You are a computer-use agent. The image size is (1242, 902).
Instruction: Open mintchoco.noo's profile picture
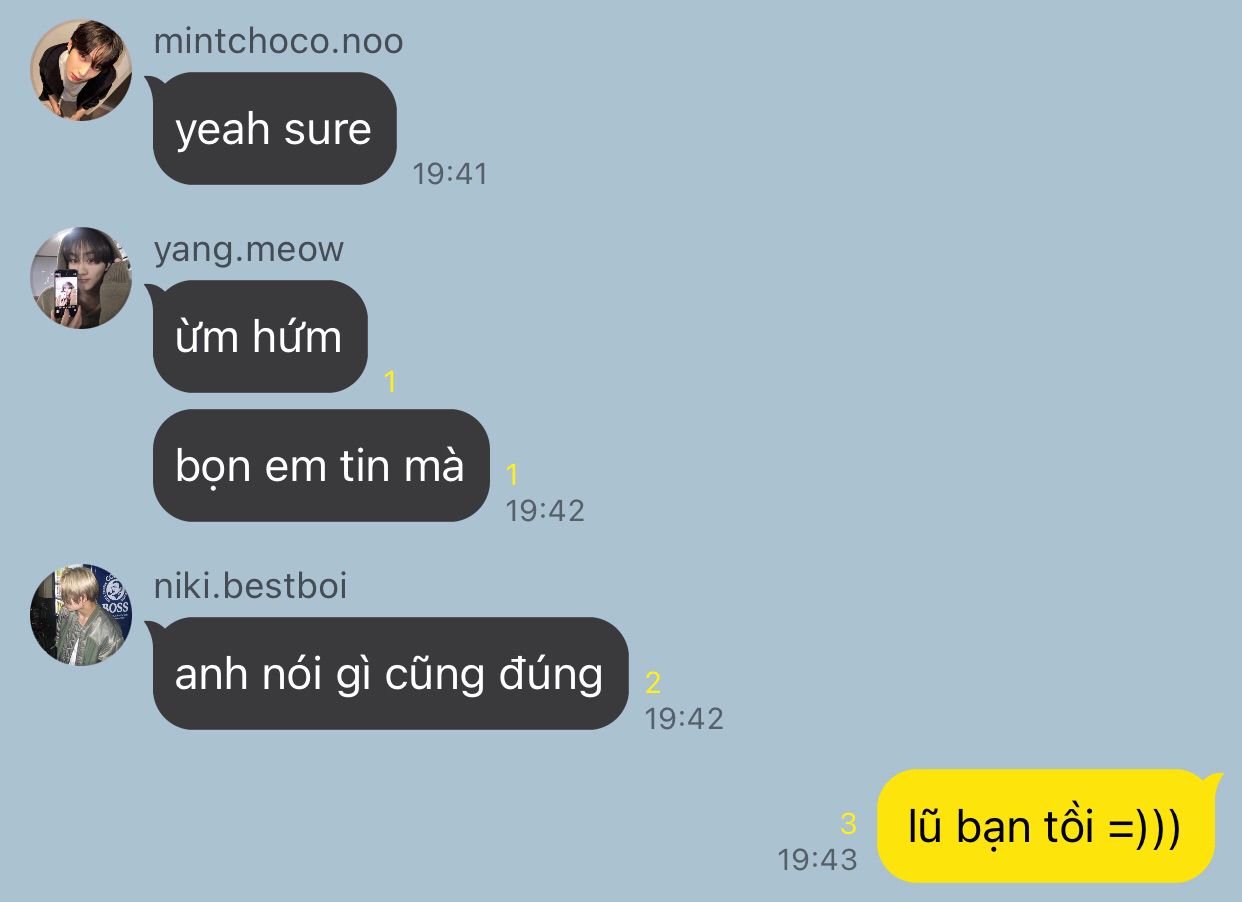point(81,70)
